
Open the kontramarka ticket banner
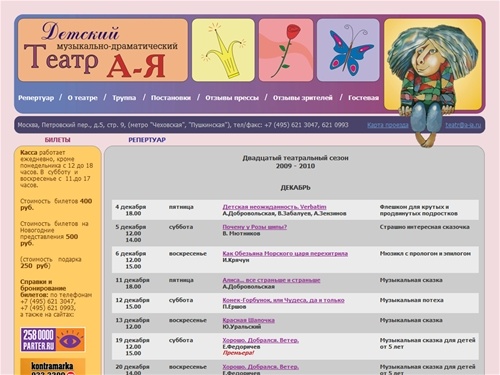[53, 367]
